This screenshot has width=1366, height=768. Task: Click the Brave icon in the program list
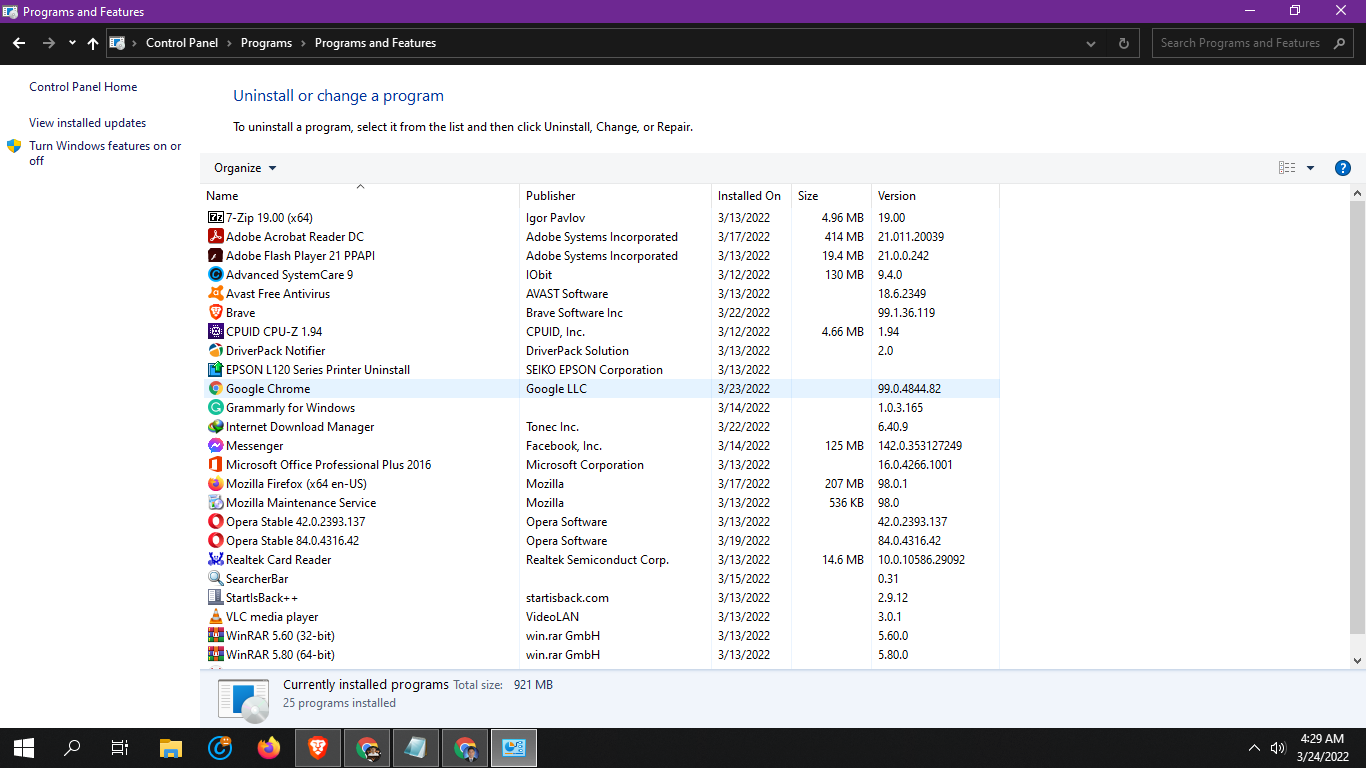coord(215,312)
